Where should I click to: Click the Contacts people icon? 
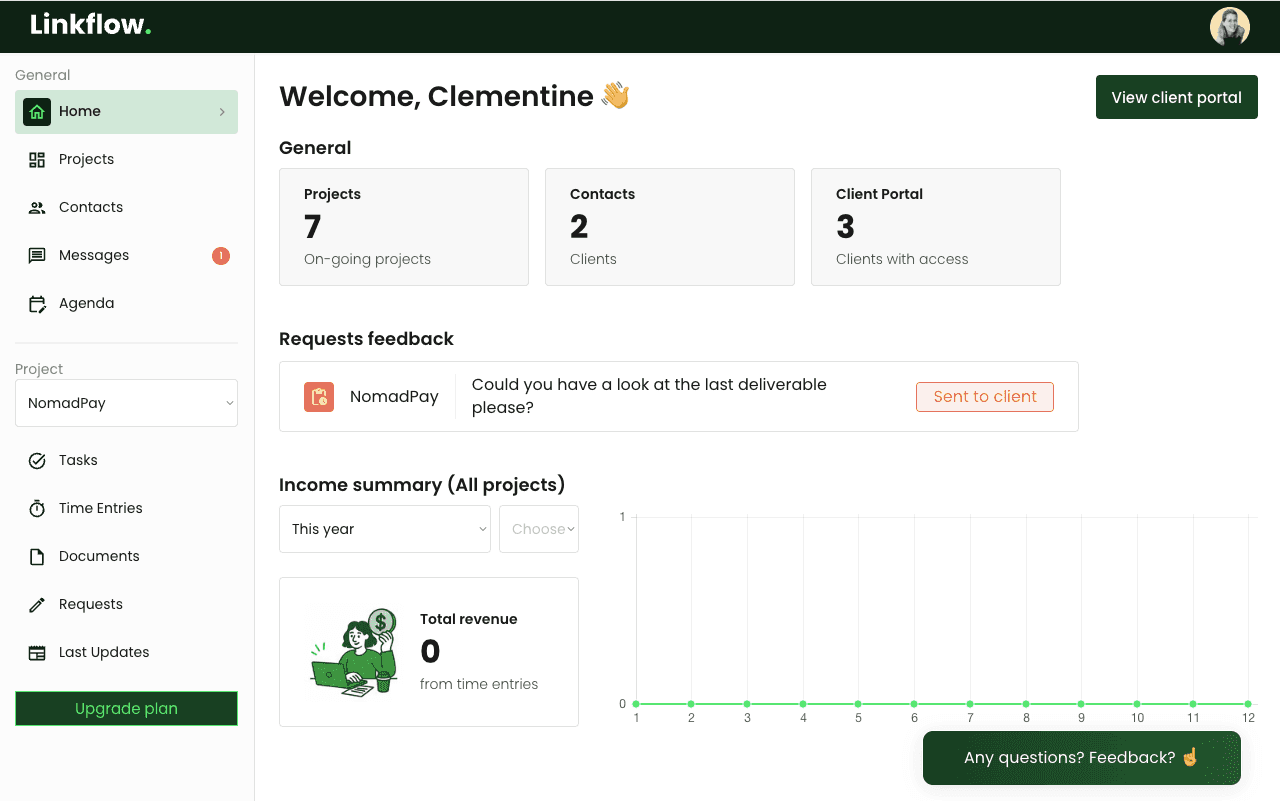pos(37,208)
